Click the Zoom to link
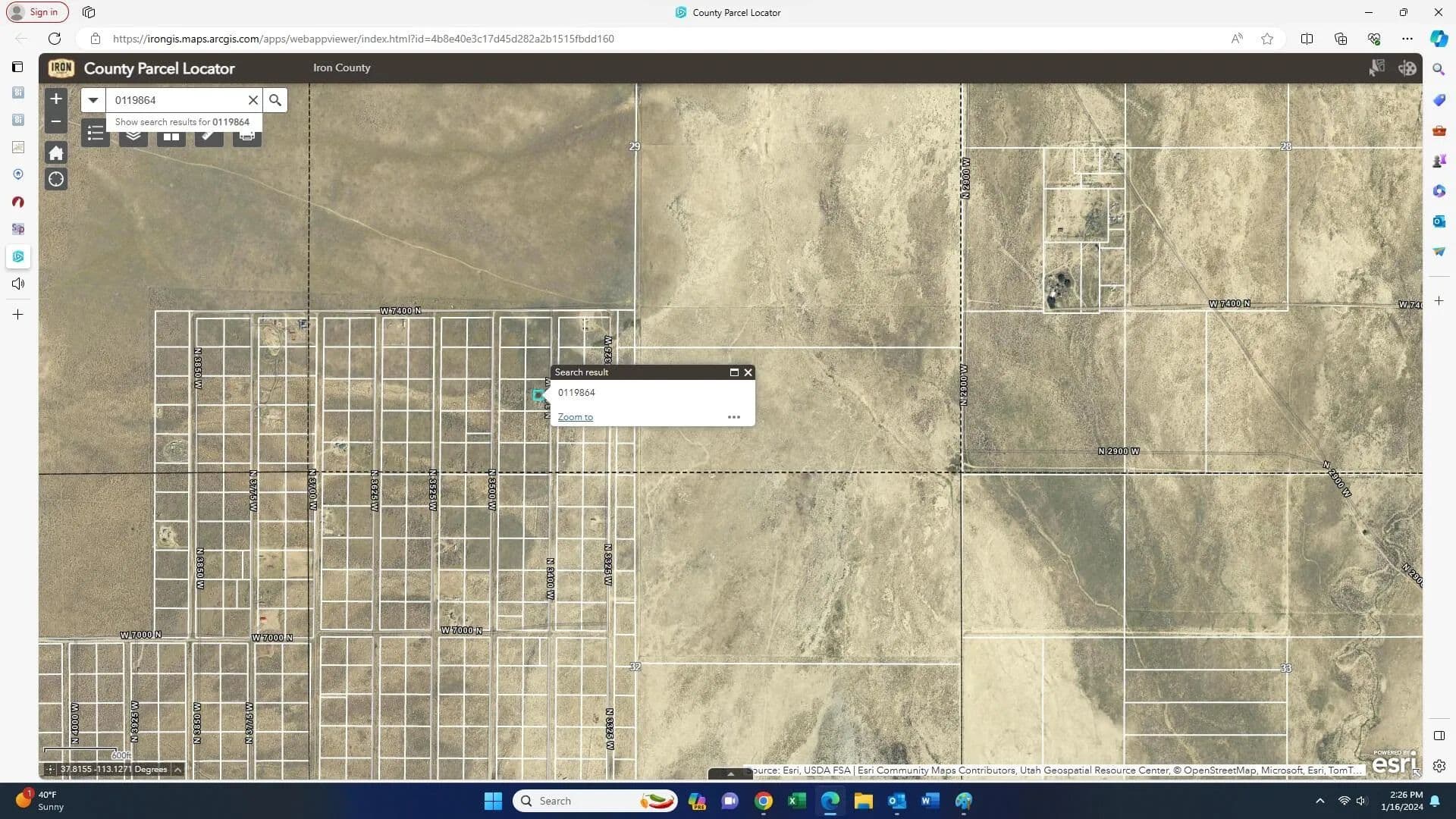Viewport: 1456px width, 819px height. pyautogui.click(x=575, y=417)
